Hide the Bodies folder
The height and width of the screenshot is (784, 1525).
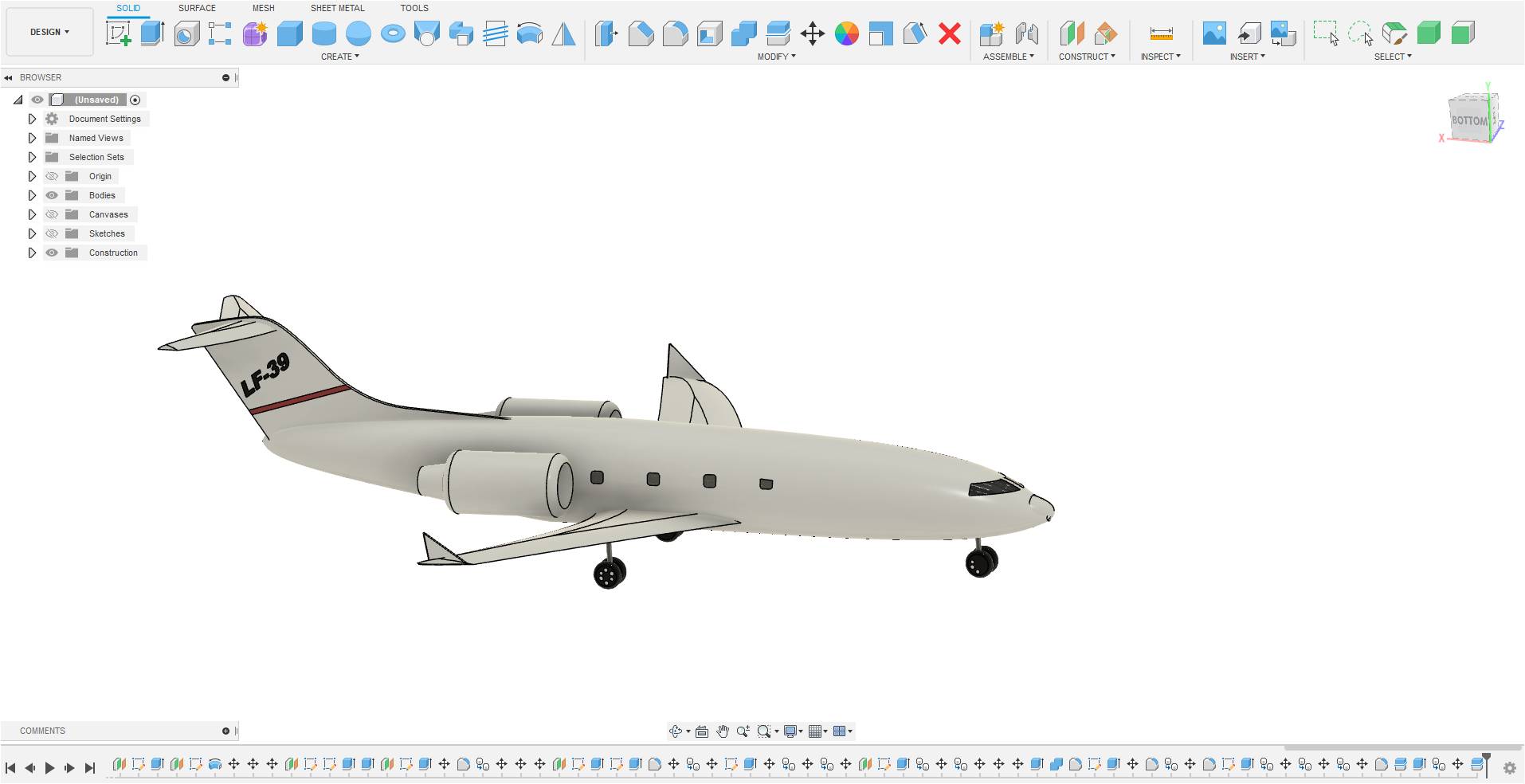pyautogui.click(x=52, y=195)
